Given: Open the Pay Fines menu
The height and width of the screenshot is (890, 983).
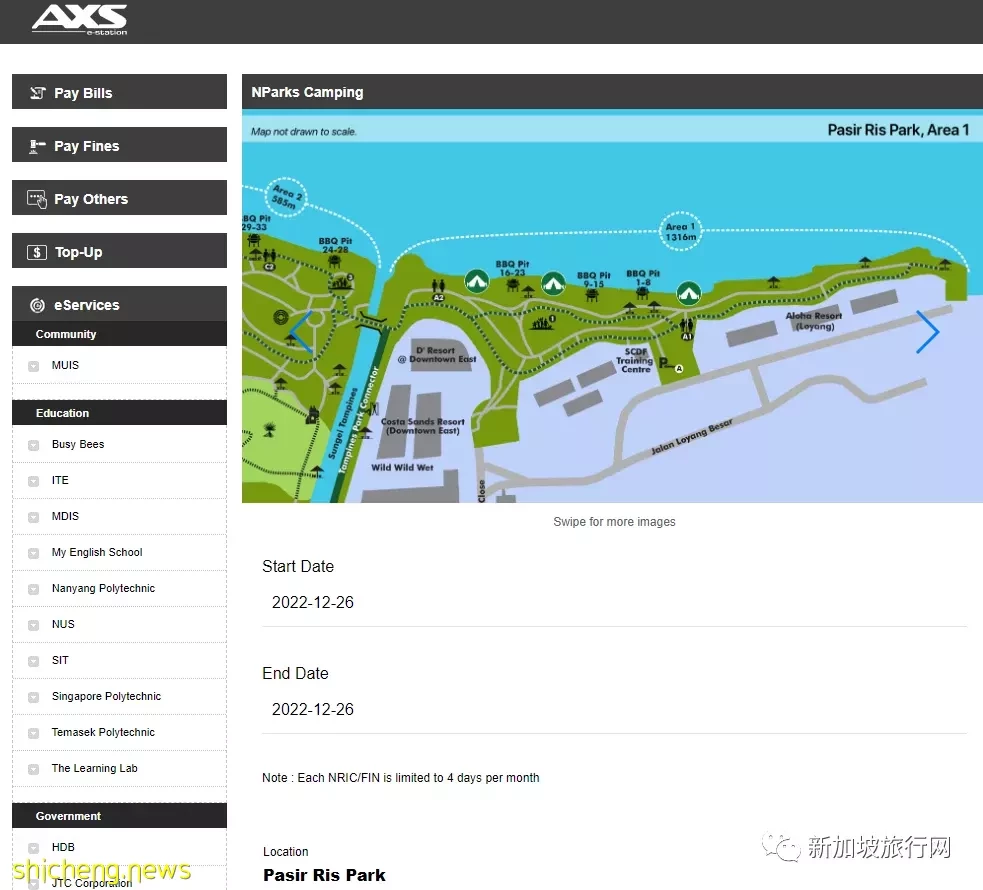Looking at the screenshot, I should click(119, 145).
